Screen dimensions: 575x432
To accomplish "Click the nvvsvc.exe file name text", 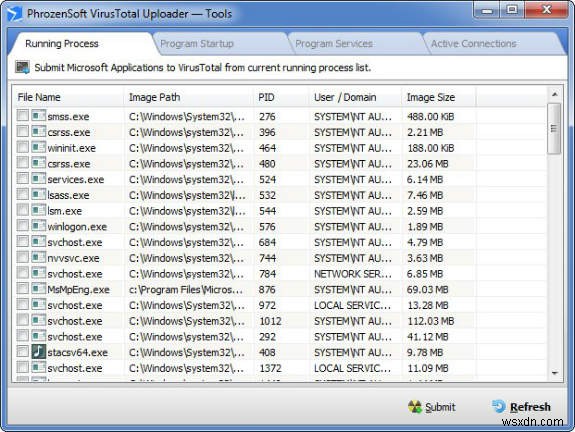I will point(73,258).
